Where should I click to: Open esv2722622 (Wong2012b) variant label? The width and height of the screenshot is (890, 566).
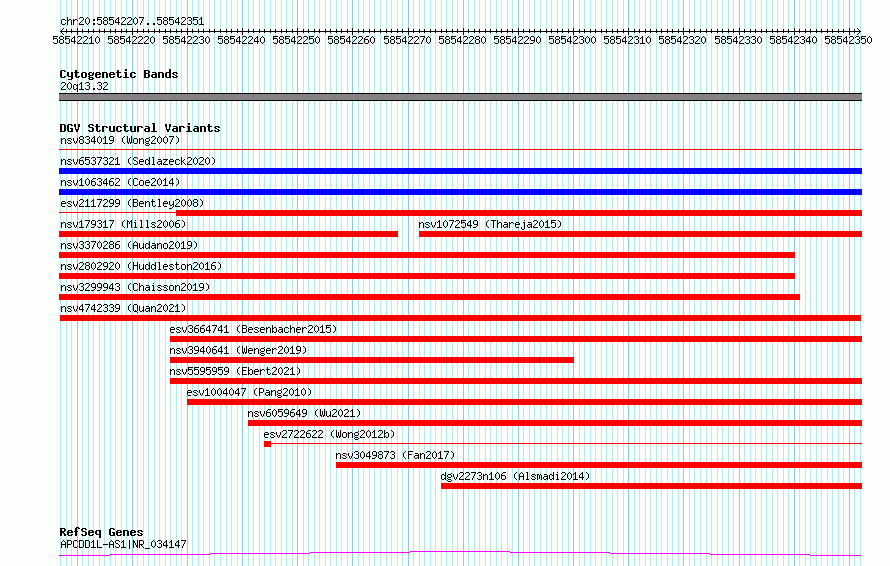[329, 434]
